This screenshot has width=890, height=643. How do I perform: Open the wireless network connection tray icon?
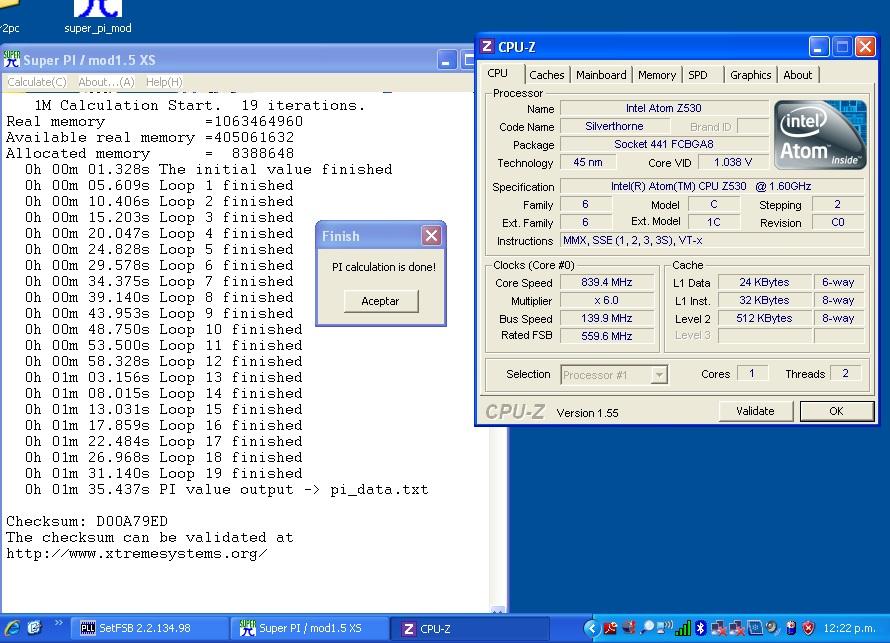point(664,628)
